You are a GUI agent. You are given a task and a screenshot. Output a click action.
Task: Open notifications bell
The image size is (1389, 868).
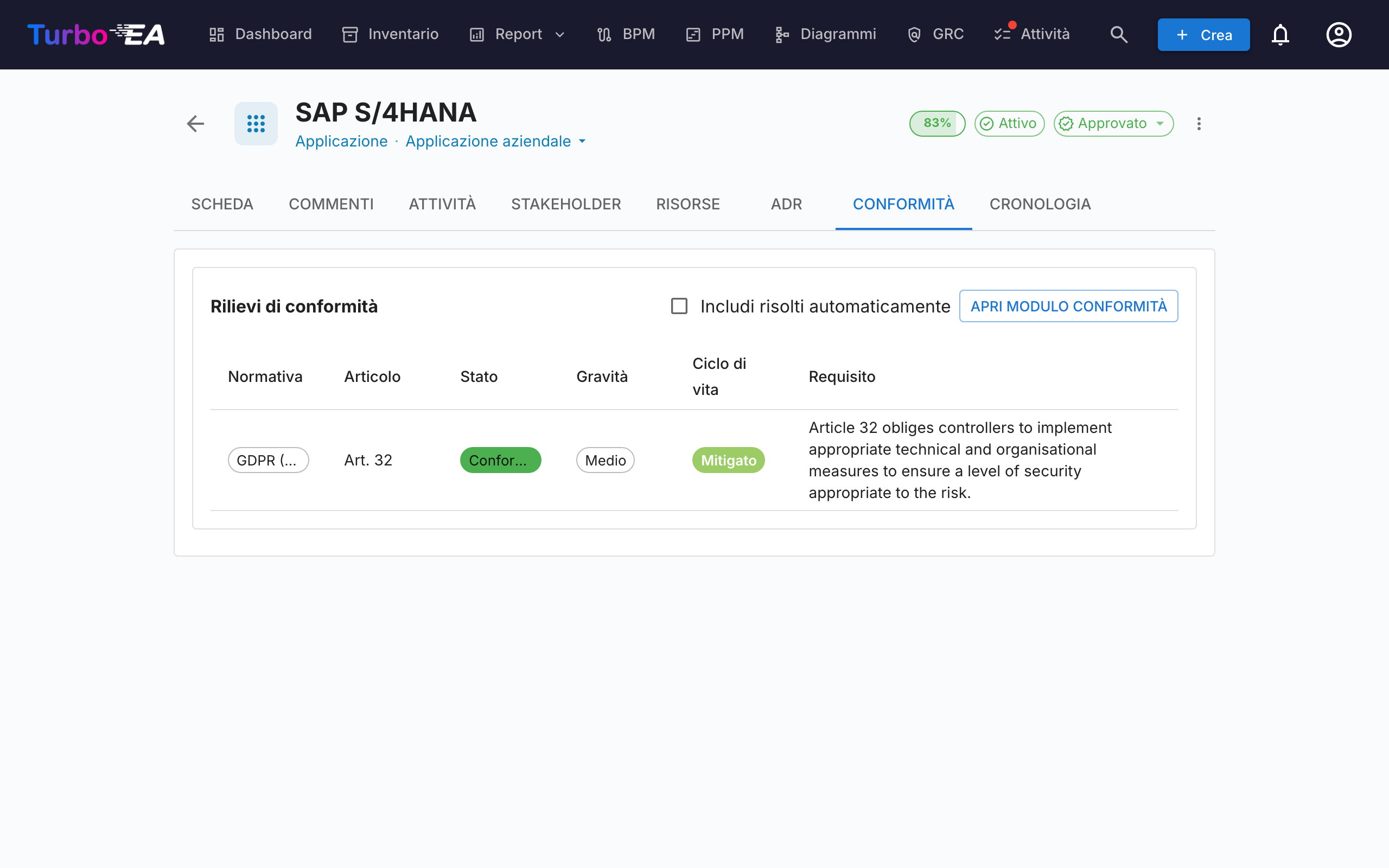pyautogui.click(x=1280, y=34)
